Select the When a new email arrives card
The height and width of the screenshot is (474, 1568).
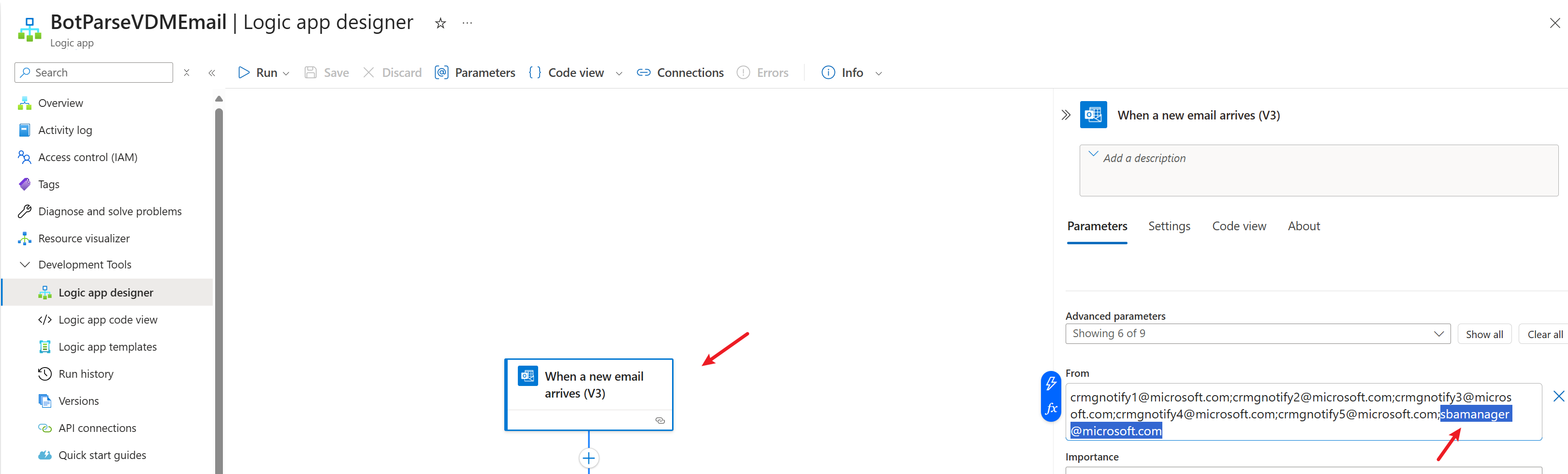588,395
